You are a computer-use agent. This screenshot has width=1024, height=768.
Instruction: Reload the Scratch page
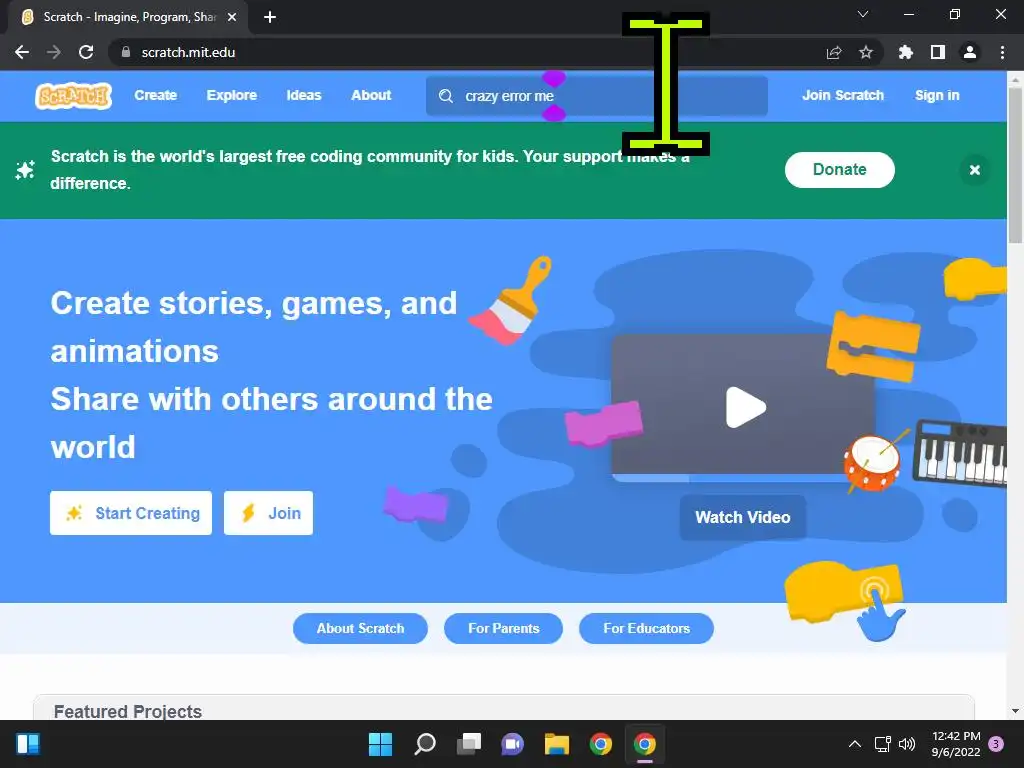(x=86, y=52)
